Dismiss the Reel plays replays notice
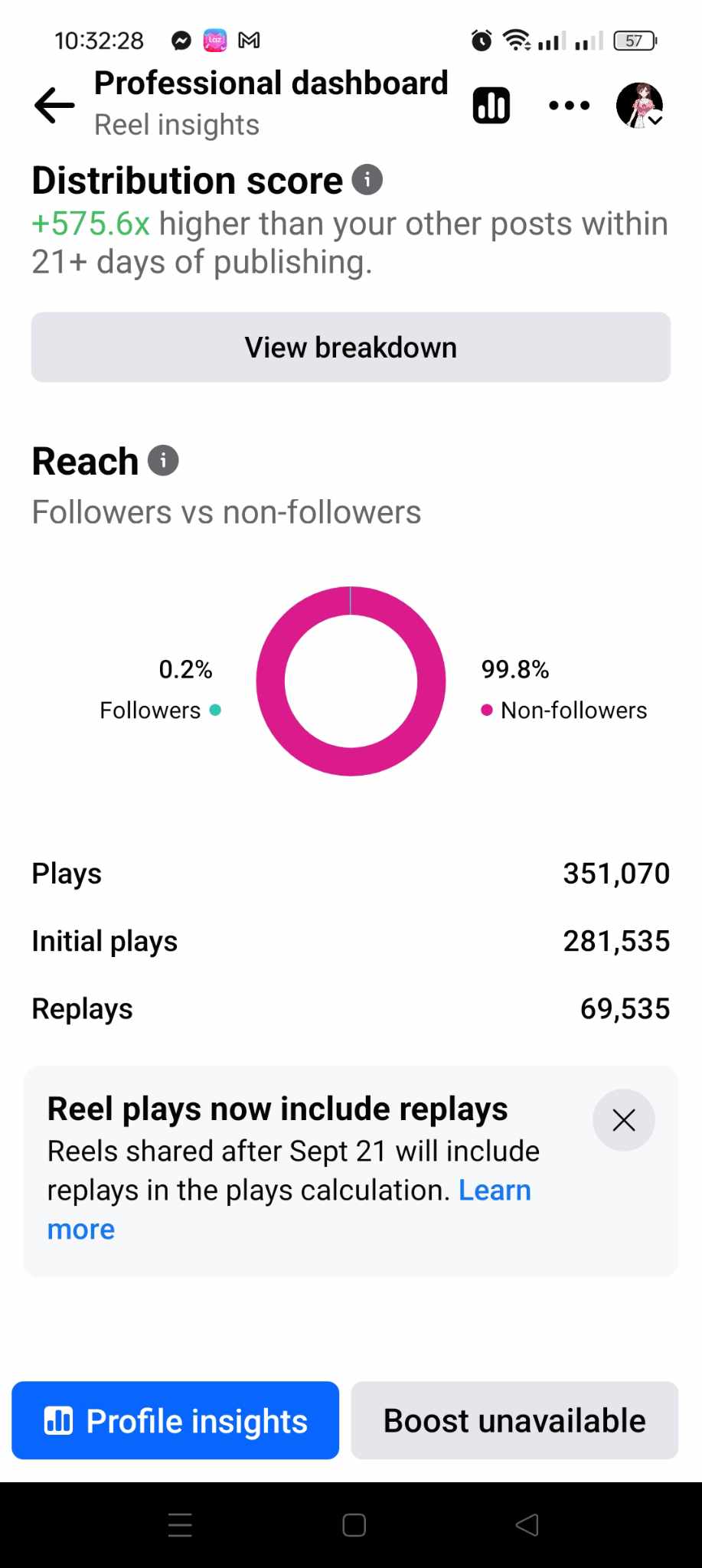The image size is (702, 1568). tap(623, 1120)
